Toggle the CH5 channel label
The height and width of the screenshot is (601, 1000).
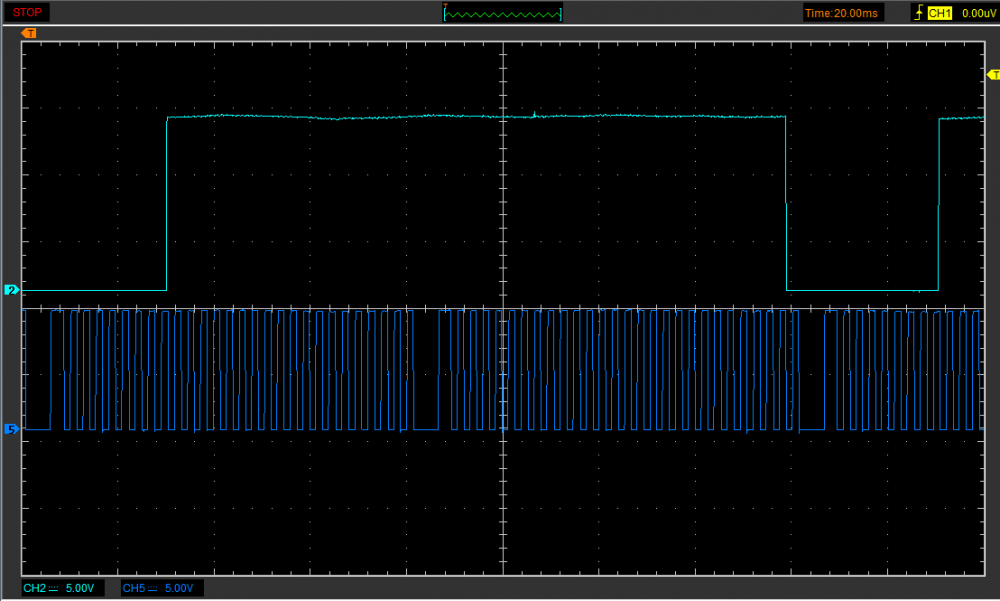click(135, 588)
